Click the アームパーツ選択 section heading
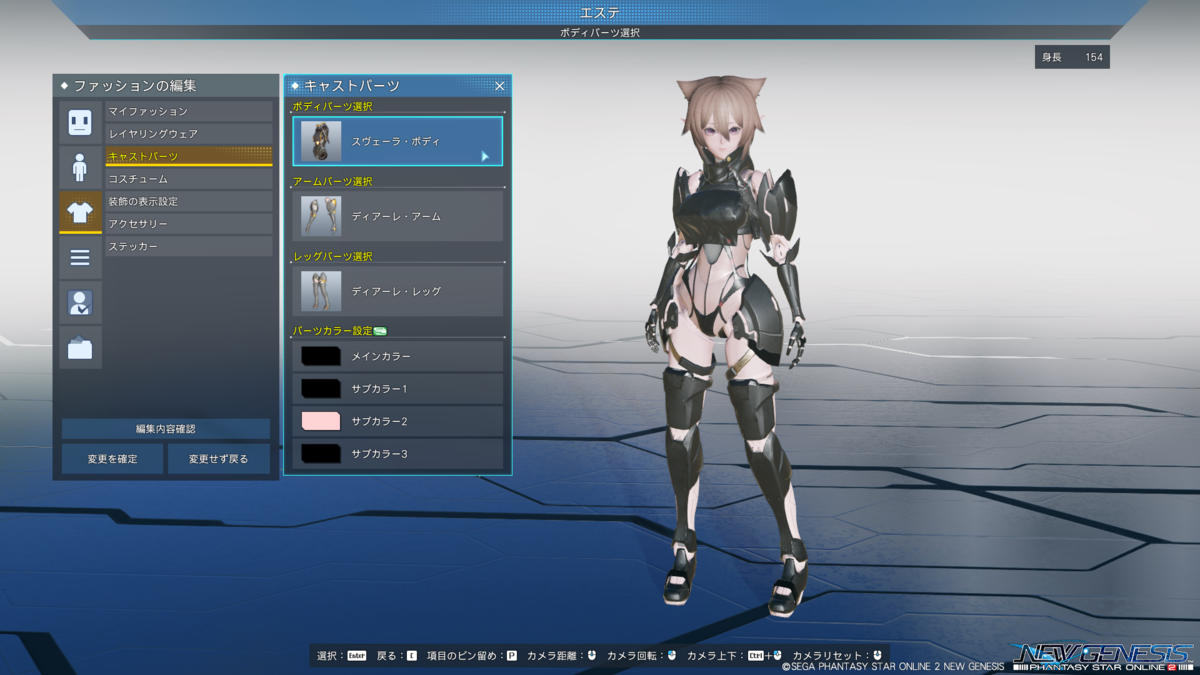 coord(333,181)
